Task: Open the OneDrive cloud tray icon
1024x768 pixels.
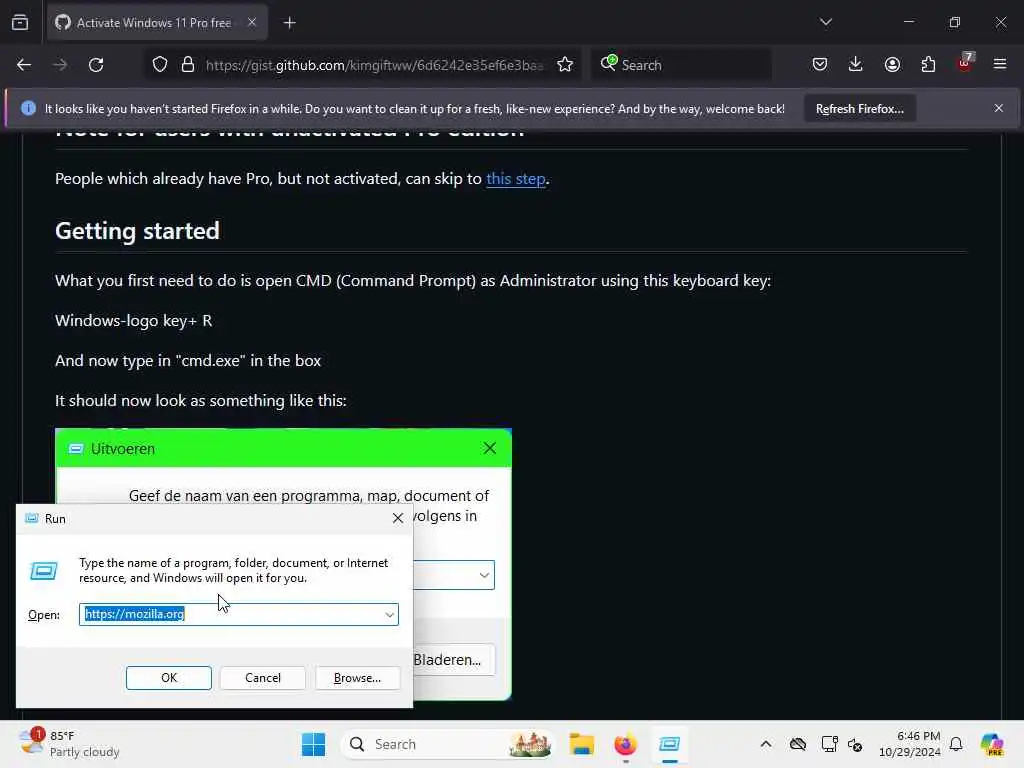Action: point(797,744)
